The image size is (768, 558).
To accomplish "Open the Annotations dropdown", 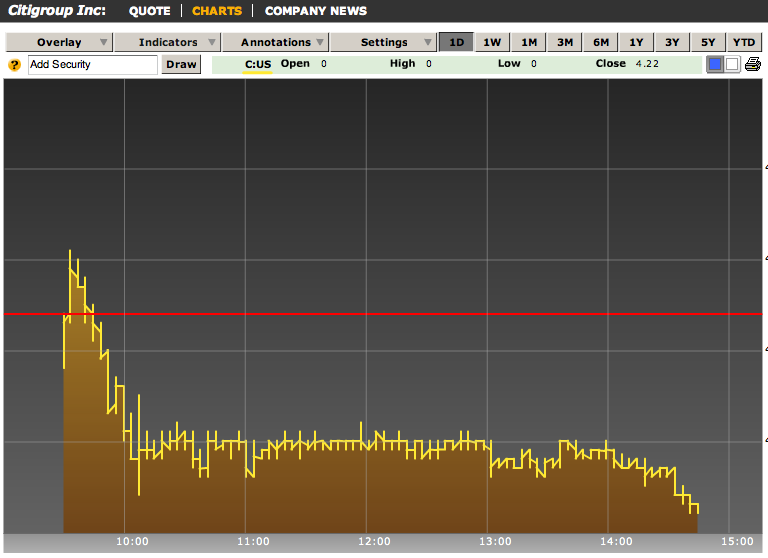I will click(x=276, y=42).
